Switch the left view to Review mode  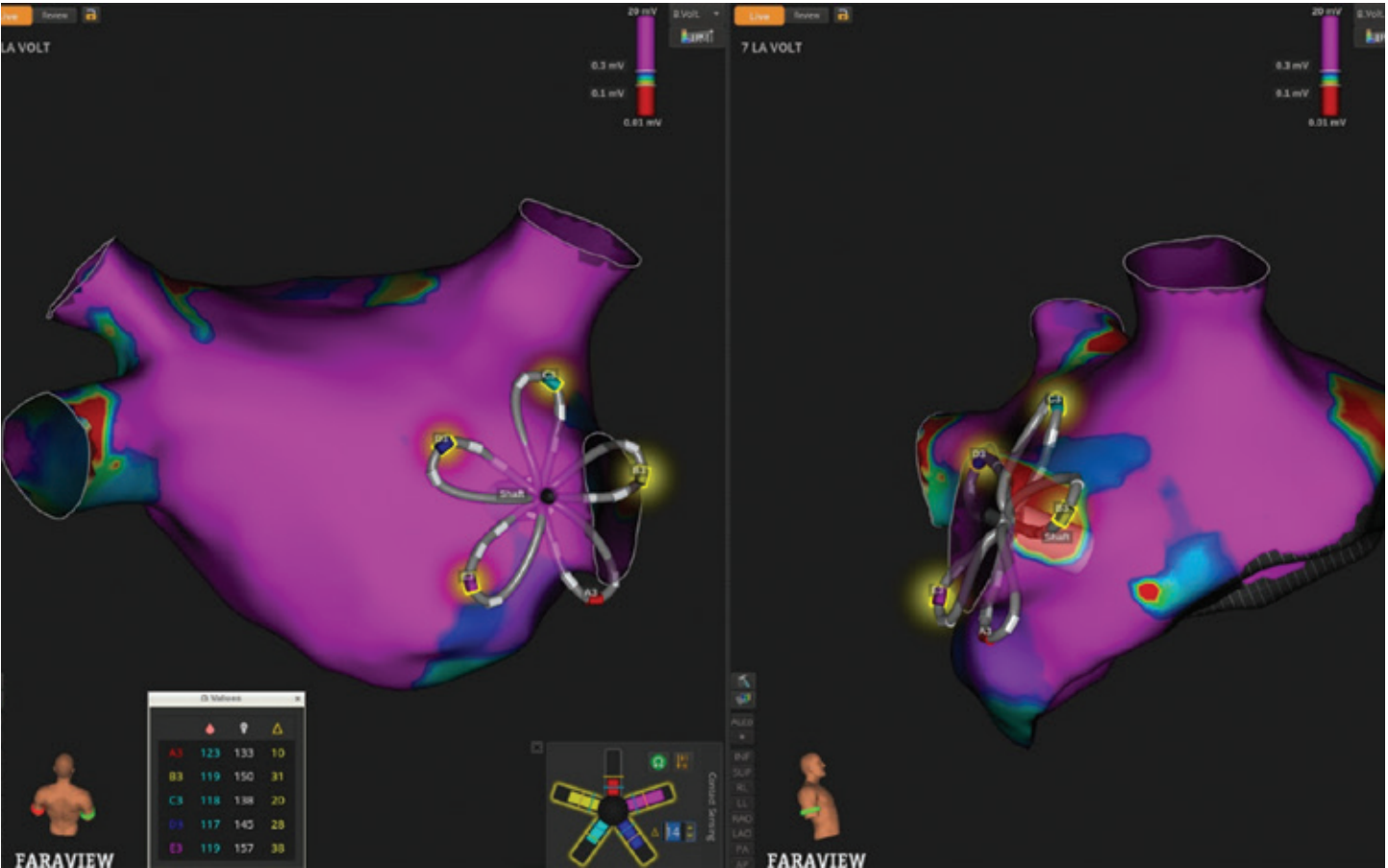[x=55, y=15]
